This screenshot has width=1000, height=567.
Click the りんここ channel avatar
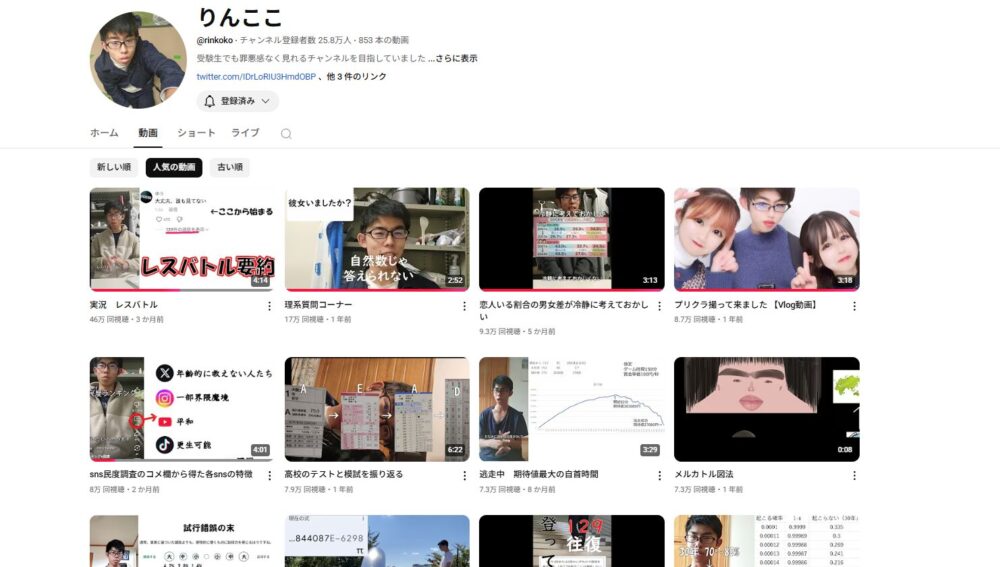[x=137, y=59]
